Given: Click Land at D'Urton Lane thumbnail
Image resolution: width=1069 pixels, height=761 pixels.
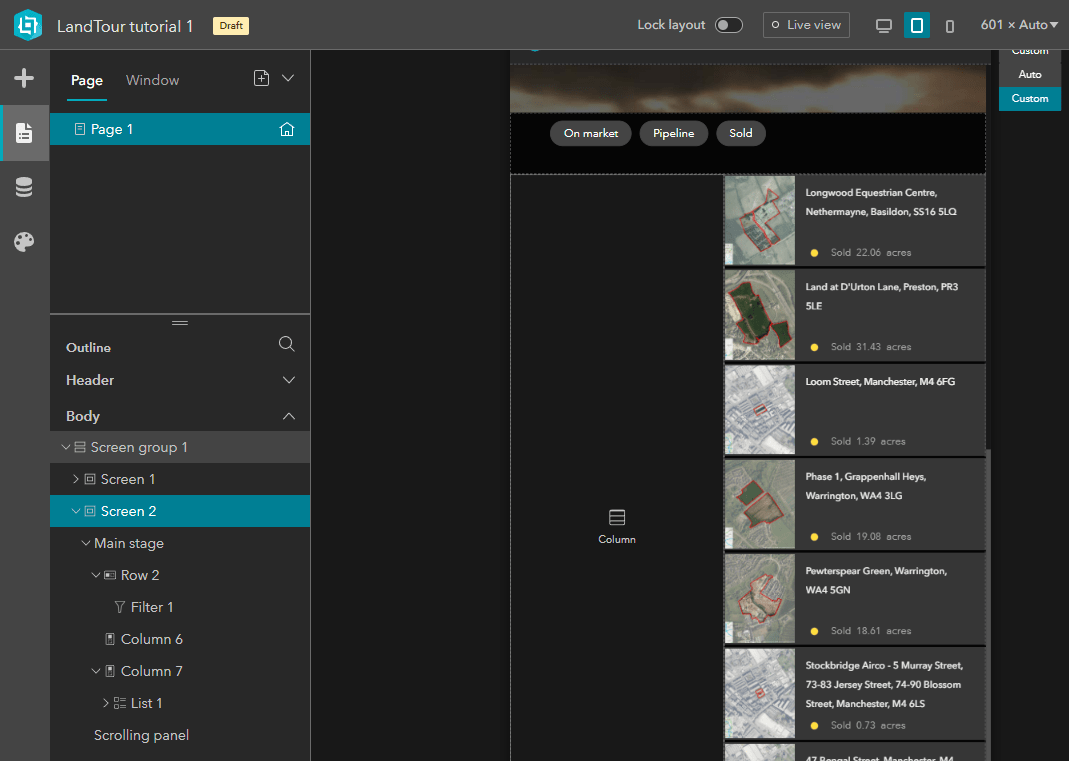Looking at the screenshot, I should click(759, 315).
